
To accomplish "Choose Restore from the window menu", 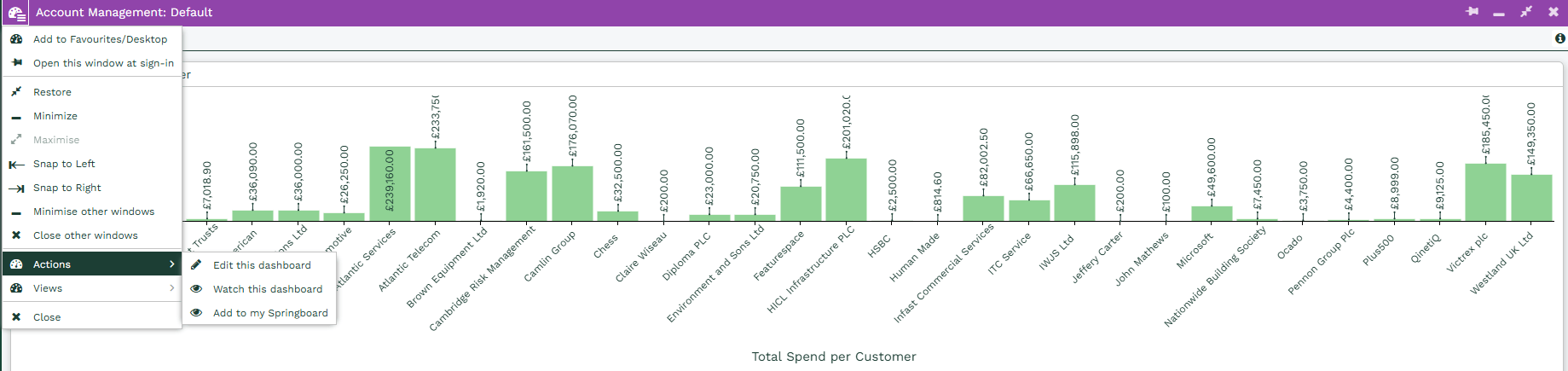I will point(52,92).
